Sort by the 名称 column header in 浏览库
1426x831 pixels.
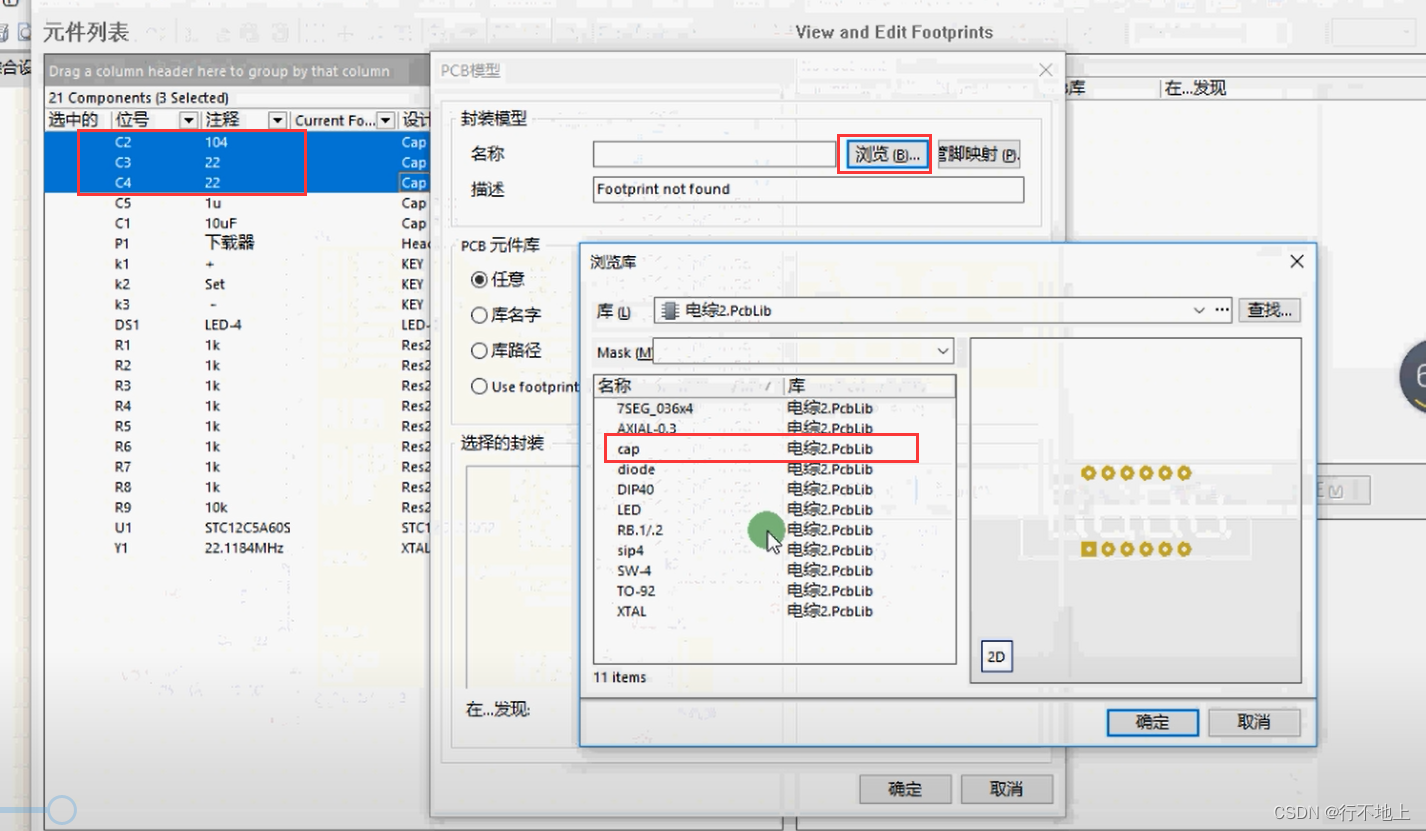pos(688,386)
